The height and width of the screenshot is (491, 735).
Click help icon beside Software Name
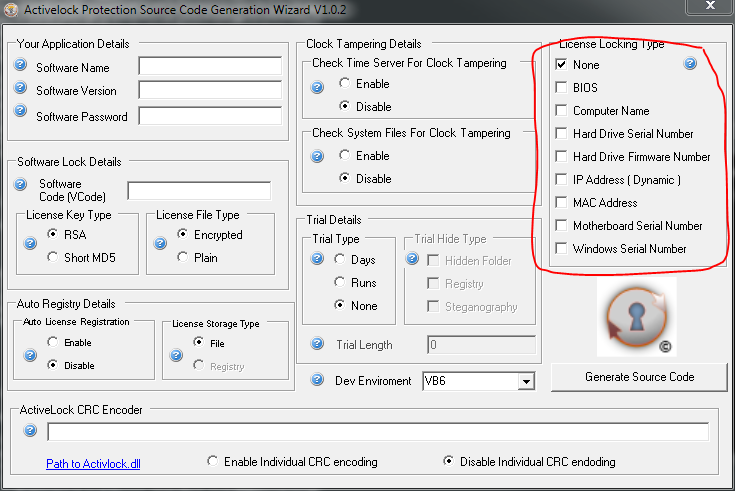pos(20,64)
